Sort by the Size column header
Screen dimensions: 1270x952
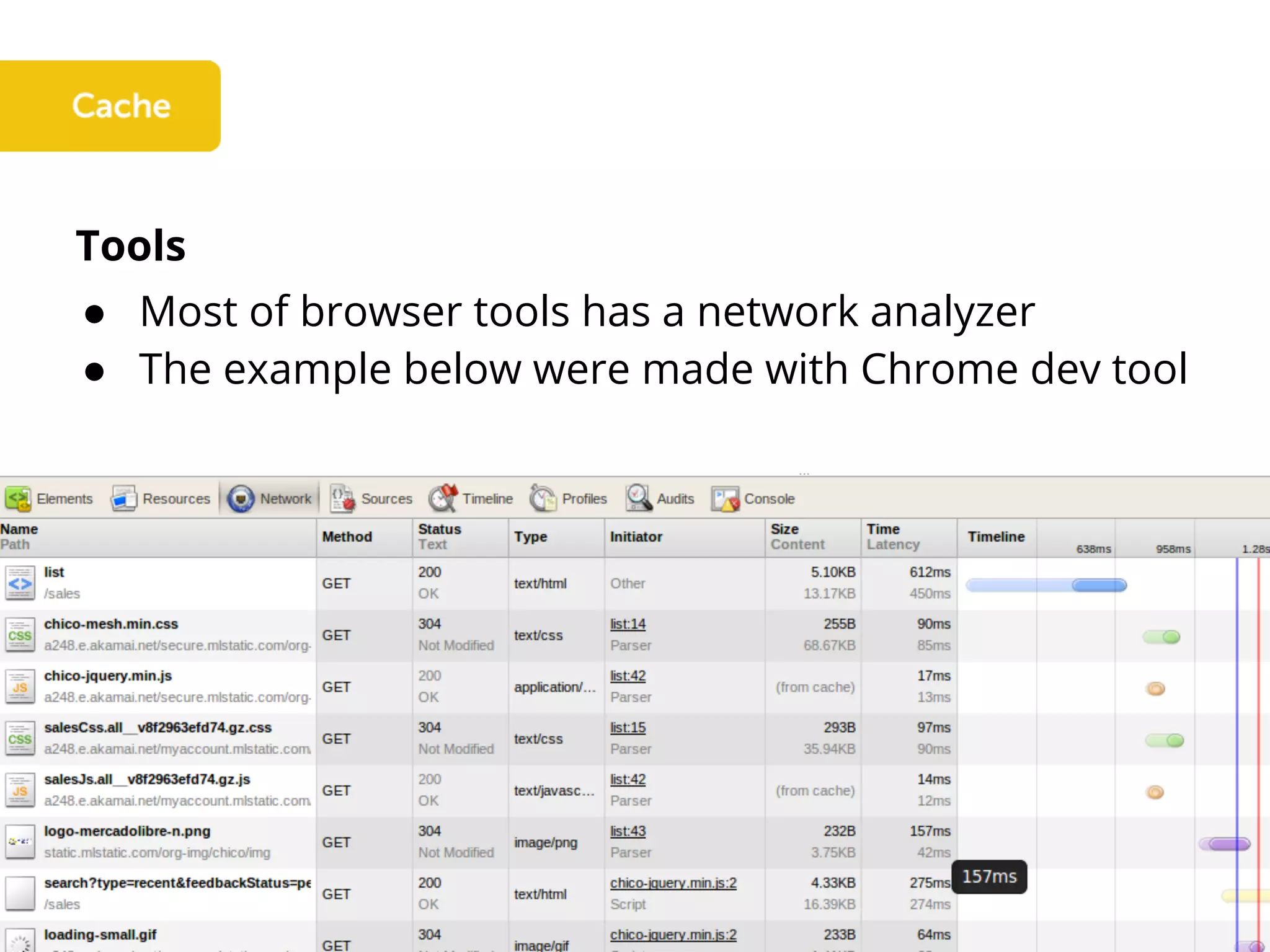click(813, 537)
